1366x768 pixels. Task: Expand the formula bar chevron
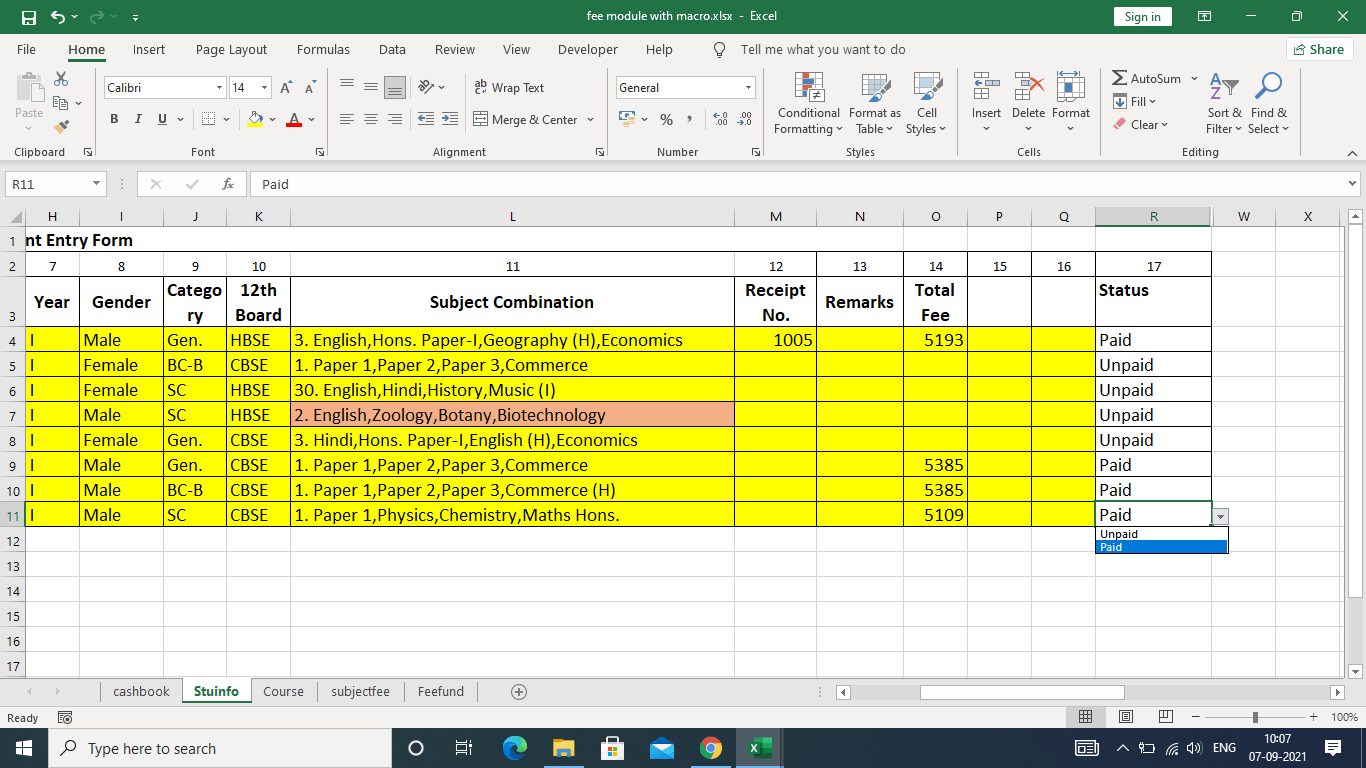[1353, 184]
